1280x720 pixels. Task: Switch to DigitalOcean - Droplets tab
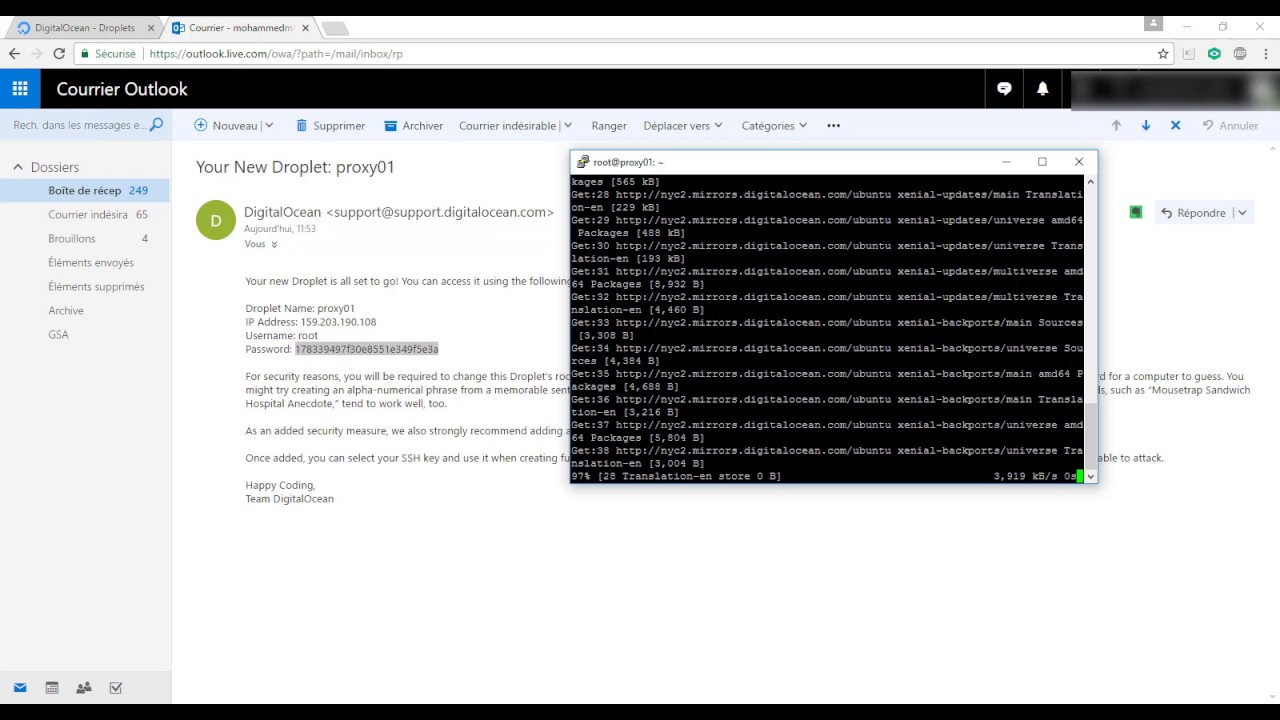(84, 28)
